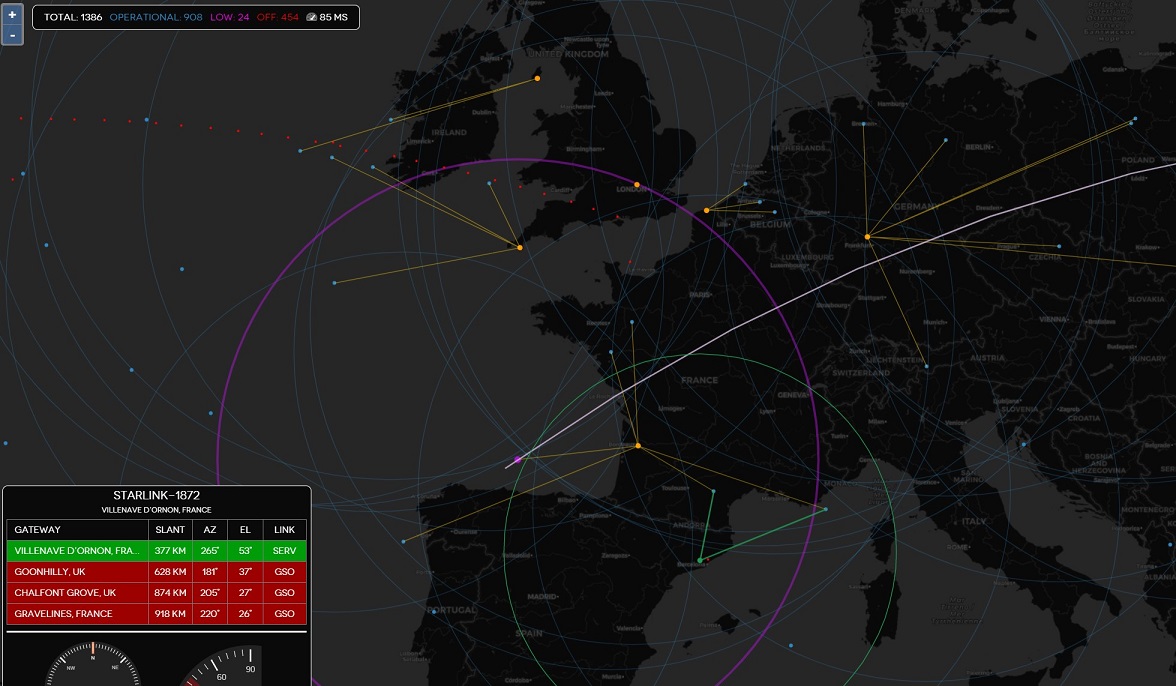
Task: Click the GERMANY country label on the map
Action: 916,206
